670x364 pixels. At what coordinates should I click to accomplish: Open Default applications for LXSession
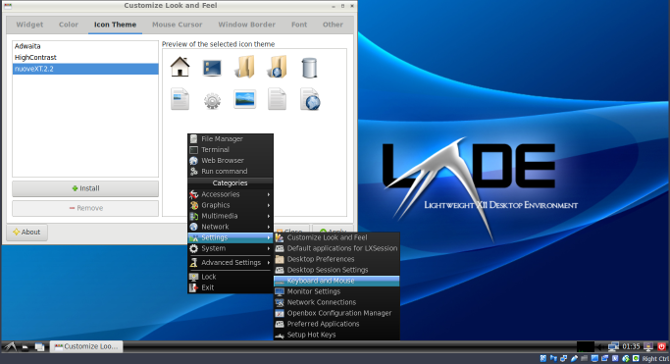(x=336, y=248)
